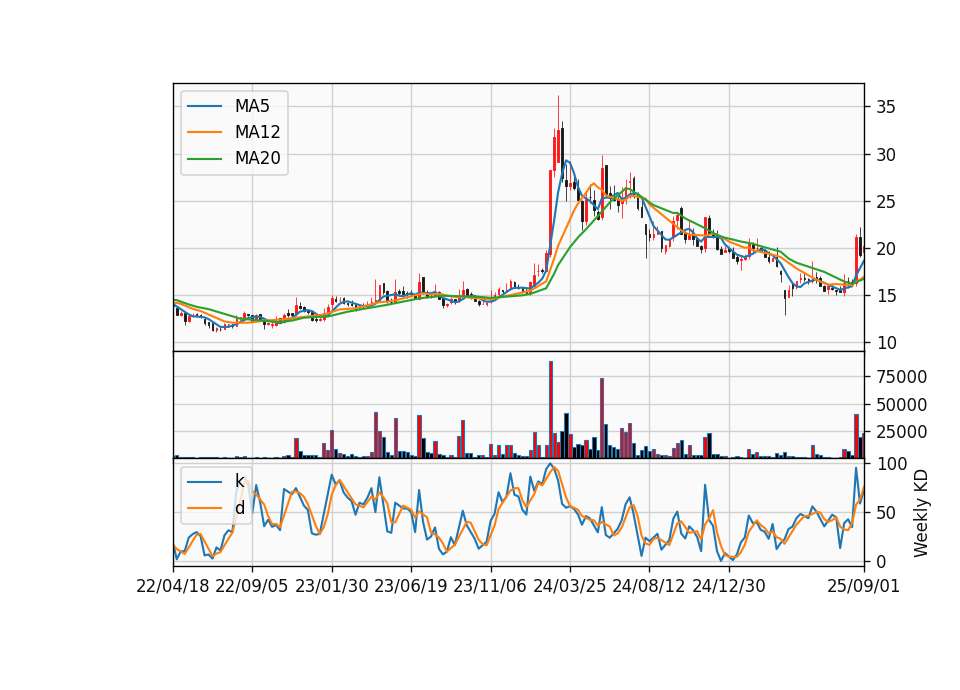Viewport: 960px width, 690px height.
Task: Click the price axis value 15
Action: coord(886,296)
